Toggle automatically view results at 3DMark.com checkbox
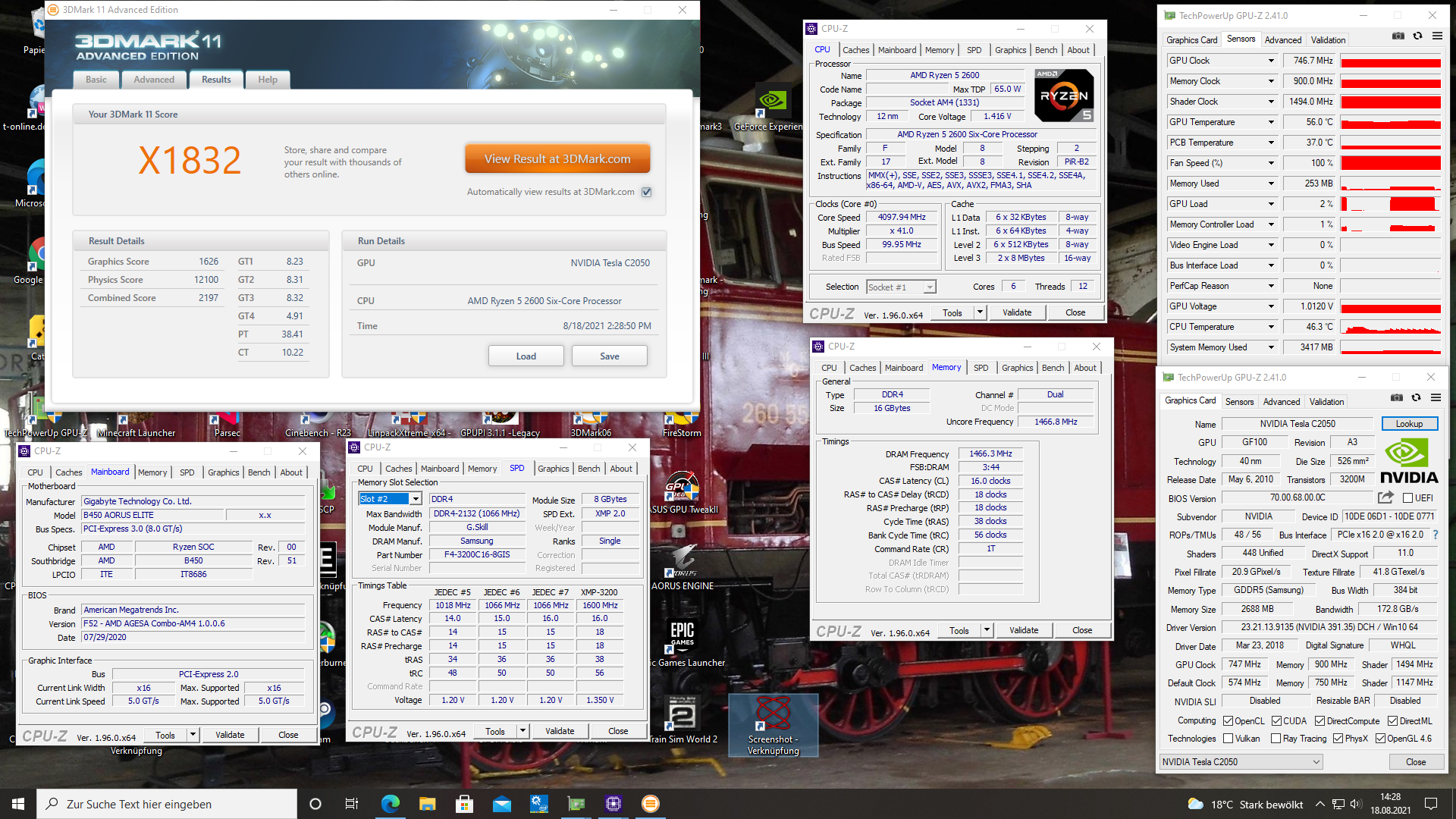Viewport: 1456px width, 819px height. 647,192
